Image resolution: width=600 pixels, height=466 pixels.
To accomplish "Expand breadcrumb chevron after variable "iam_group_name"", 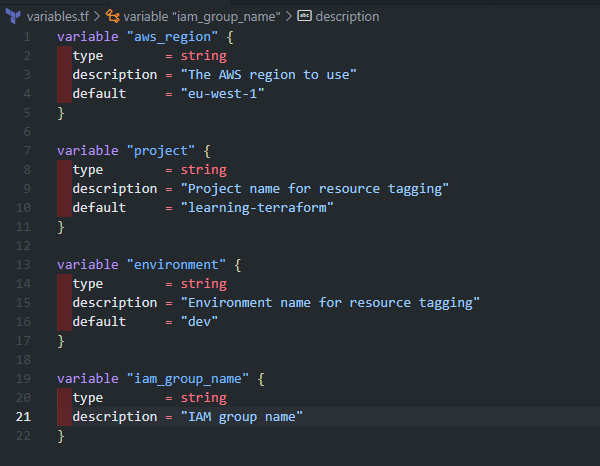I will 289,16.
